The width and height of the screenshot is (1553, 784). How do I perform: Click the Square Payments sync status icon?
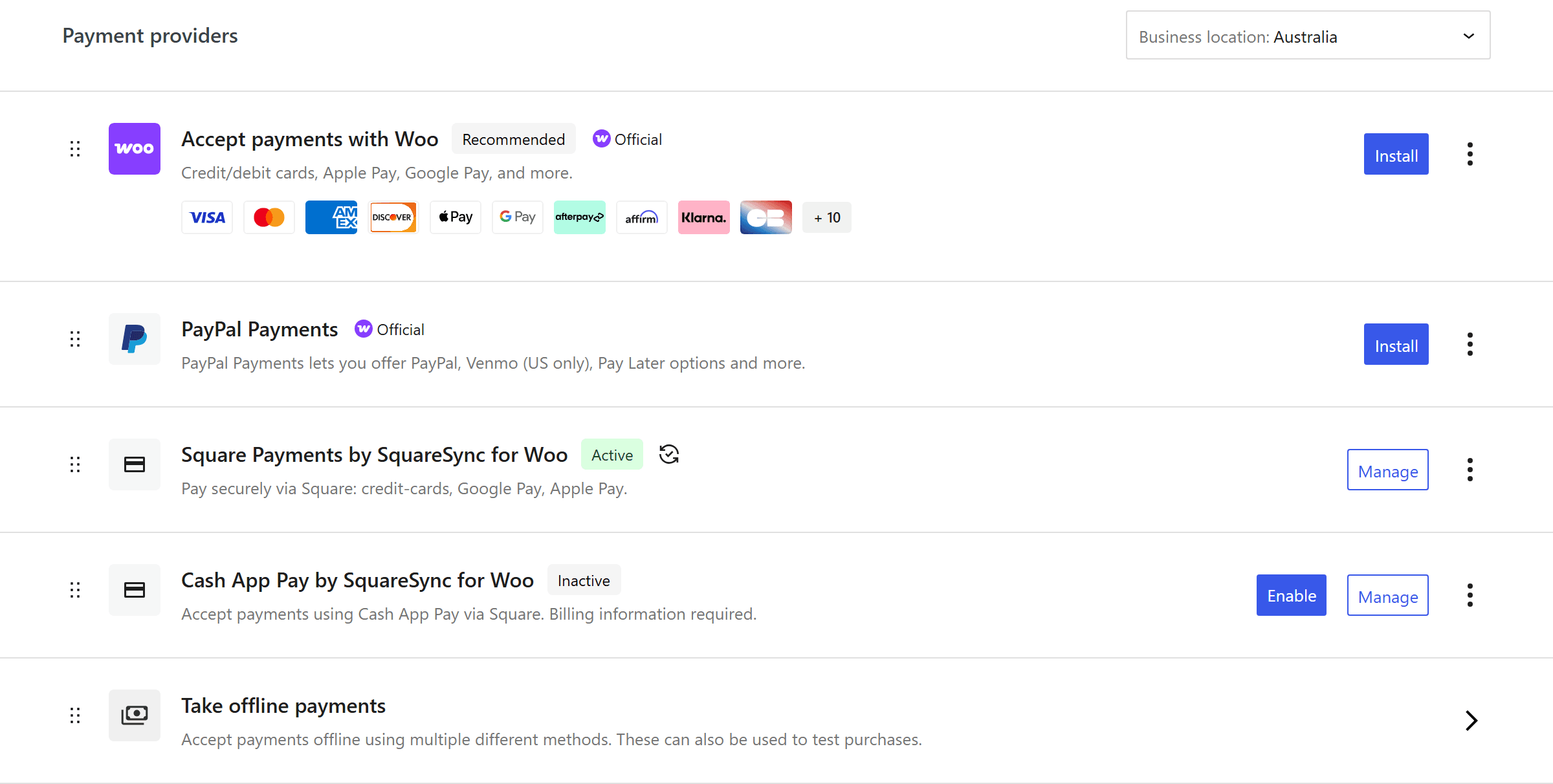click(669, 455)
